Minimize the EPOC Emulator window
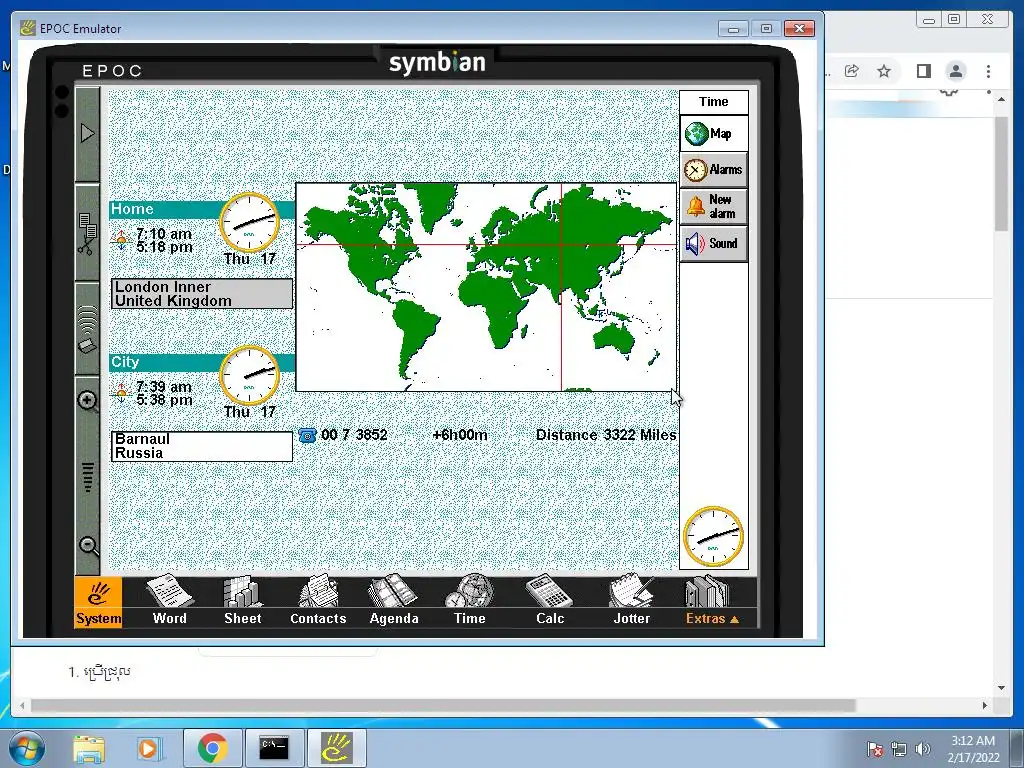This screenshot has height=768, width=1024. 733,29
